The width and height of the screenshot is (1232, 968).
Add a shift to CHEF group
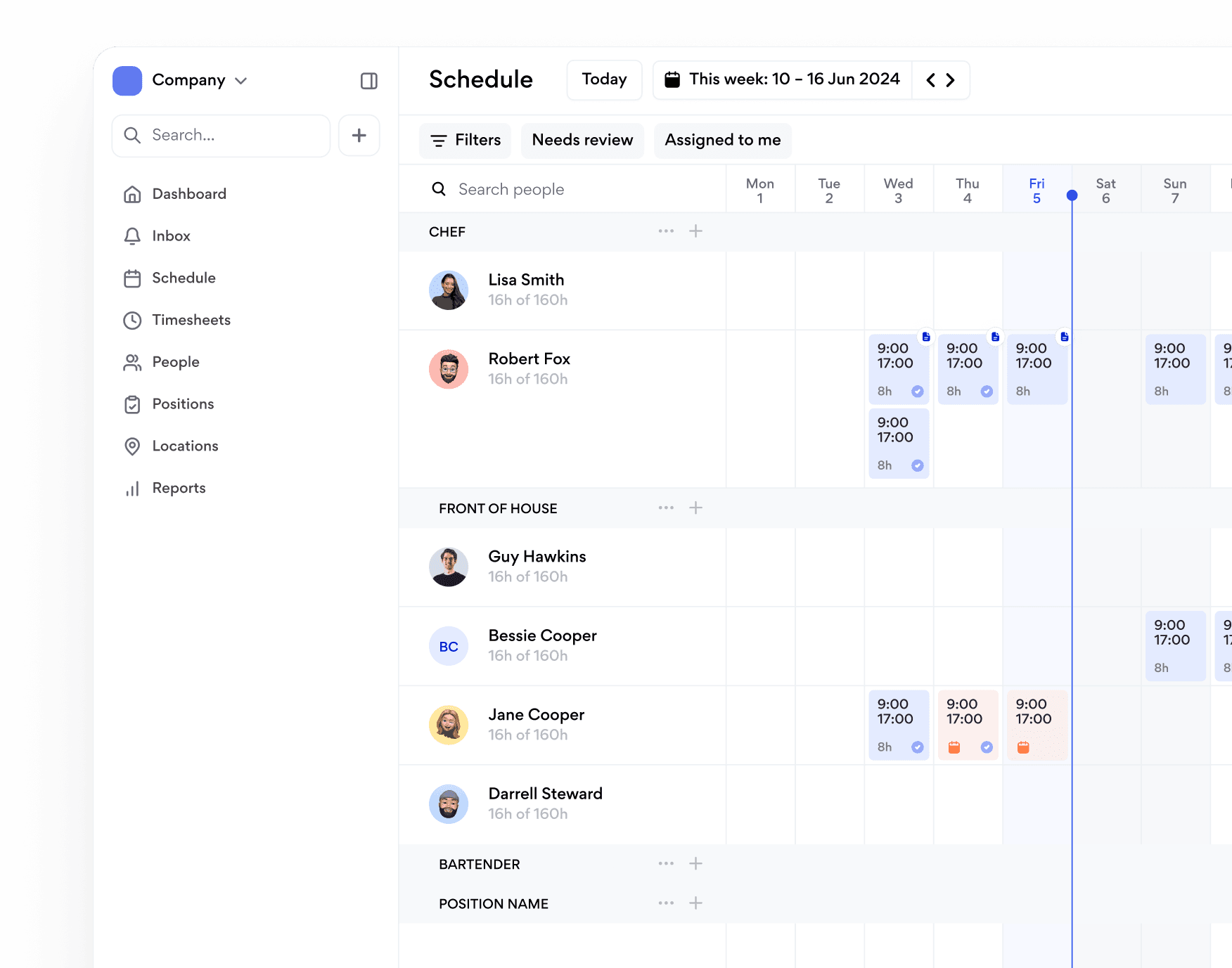pyautogui.click(x=695, y=231)
